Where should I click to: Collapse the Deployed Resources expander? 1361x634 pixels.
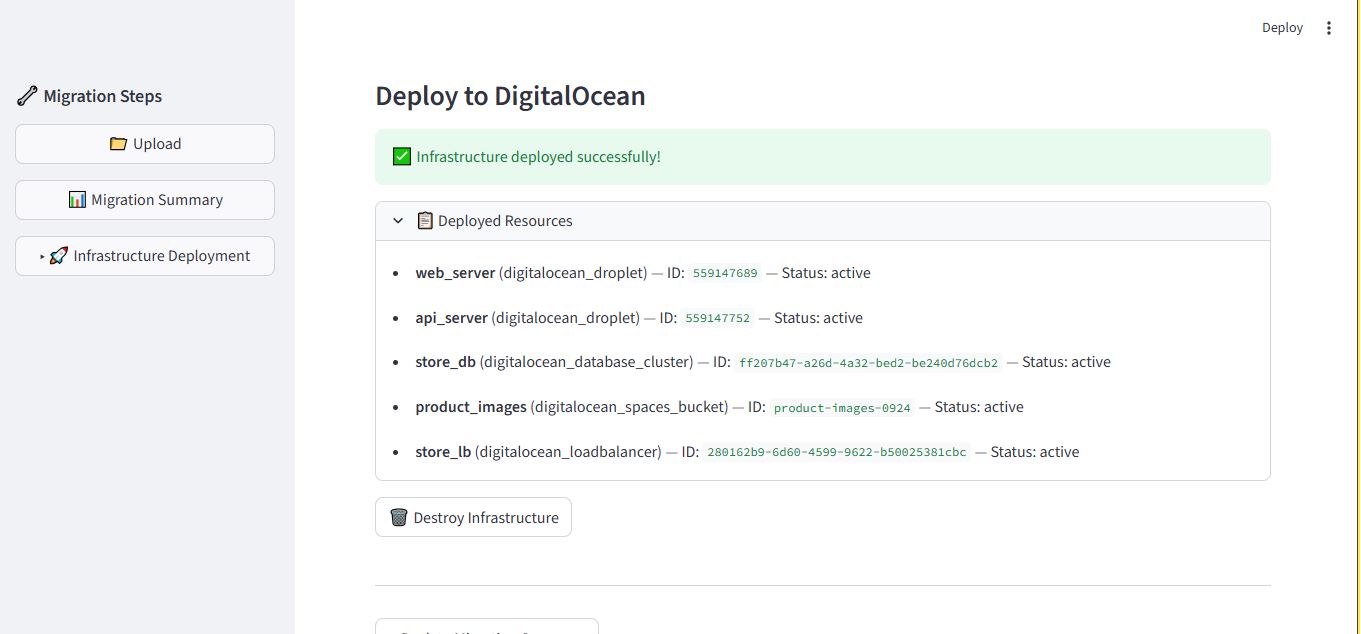(822, 221)
